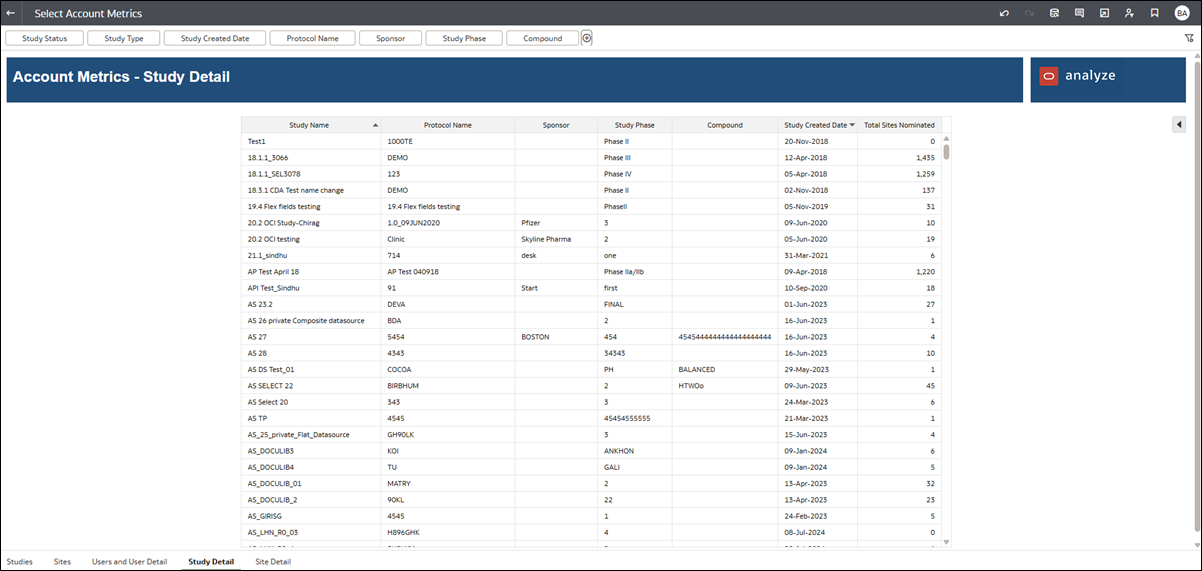Image resolution: width=1202 pixels, height=571 pixels.
Task: Open the Study Status filter
Action: coord(45,38)
